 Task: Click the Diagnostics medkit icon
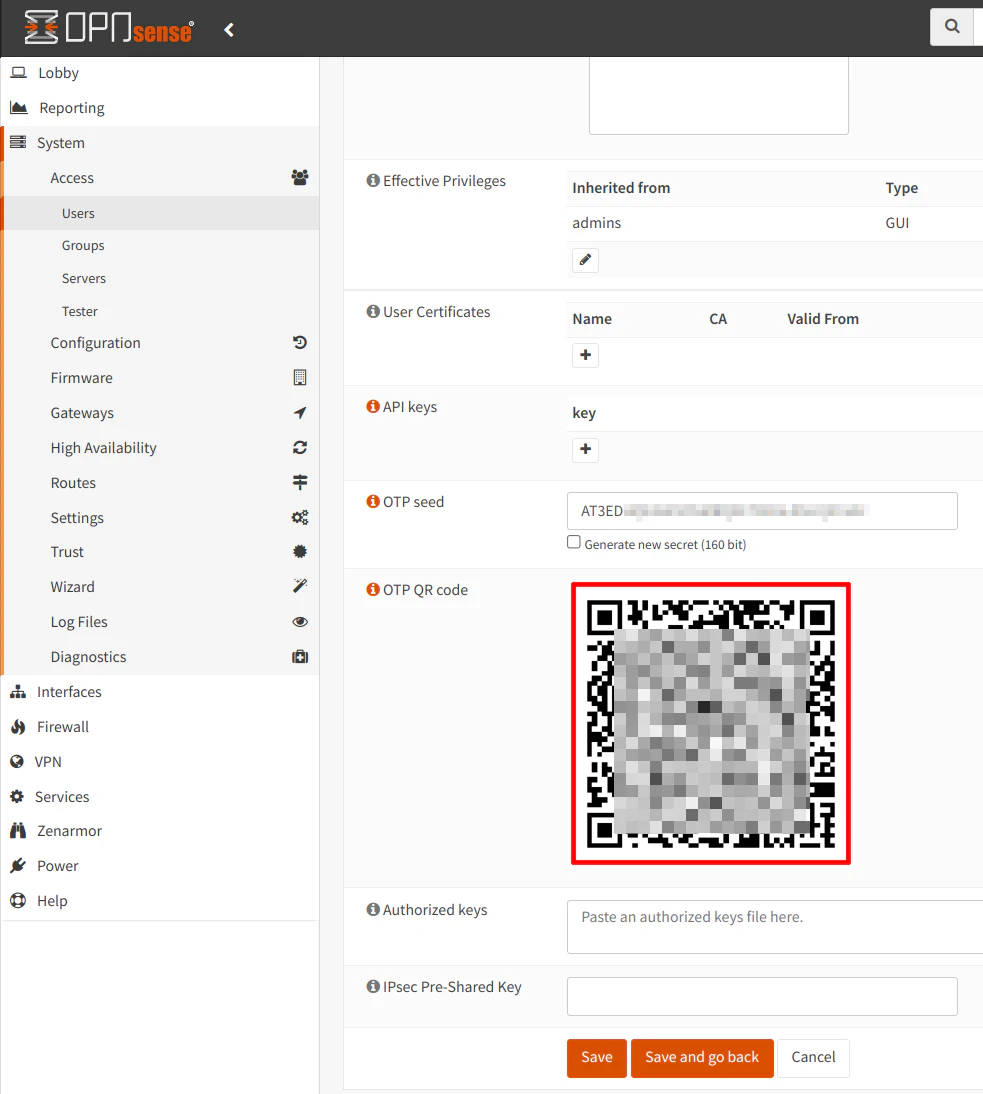tap(300, 657)
